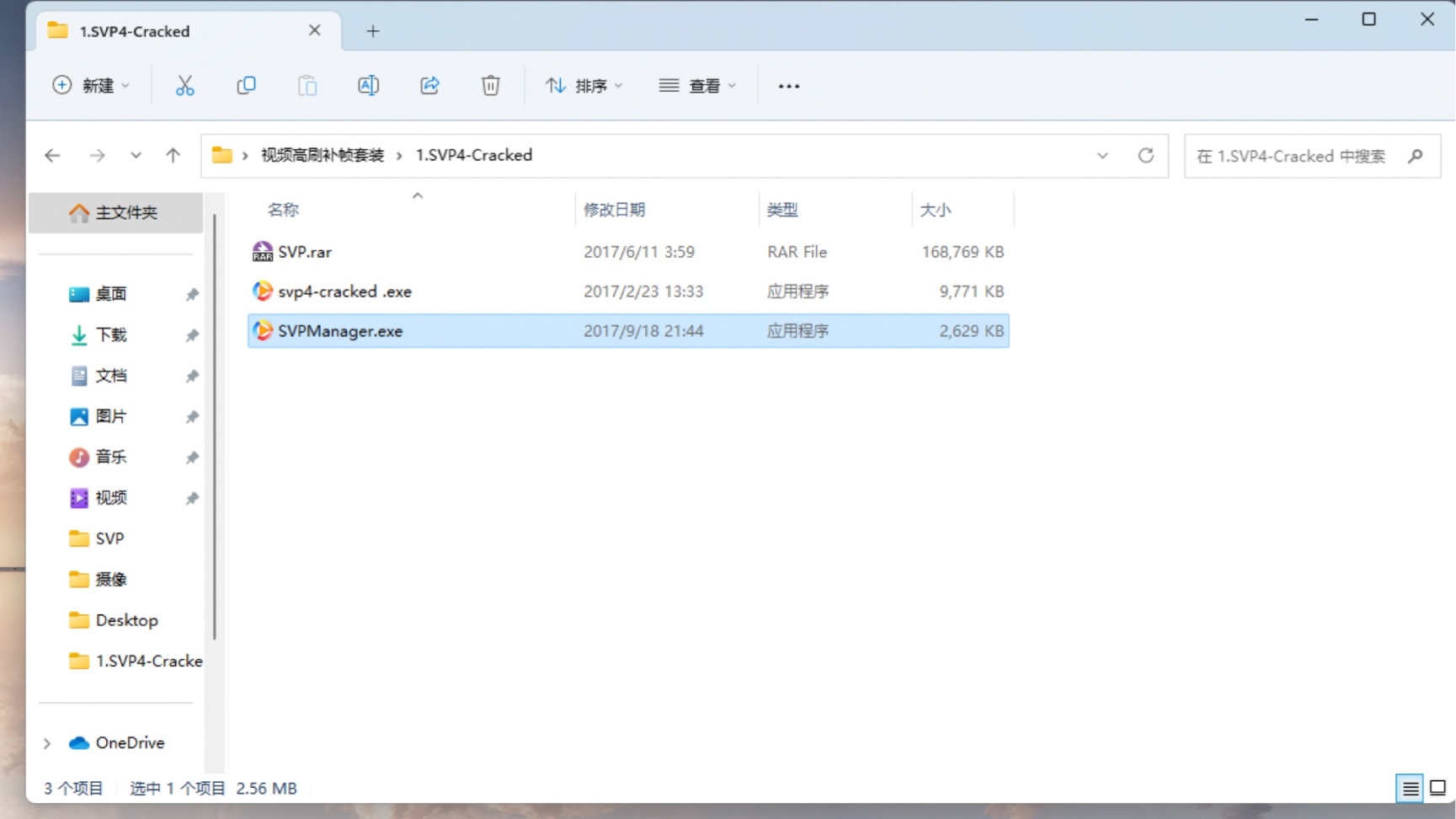1456x819 pixels.
Task: Click the 2017/2/23 13:33 date cell
Action: (x=643, y=291)
